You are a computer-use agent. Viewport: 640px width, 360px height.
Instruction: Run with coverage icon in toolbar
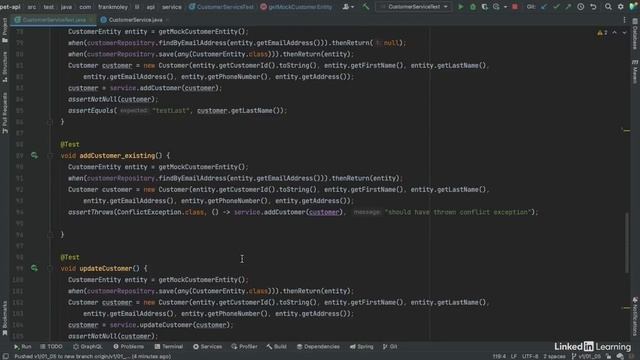484,7
